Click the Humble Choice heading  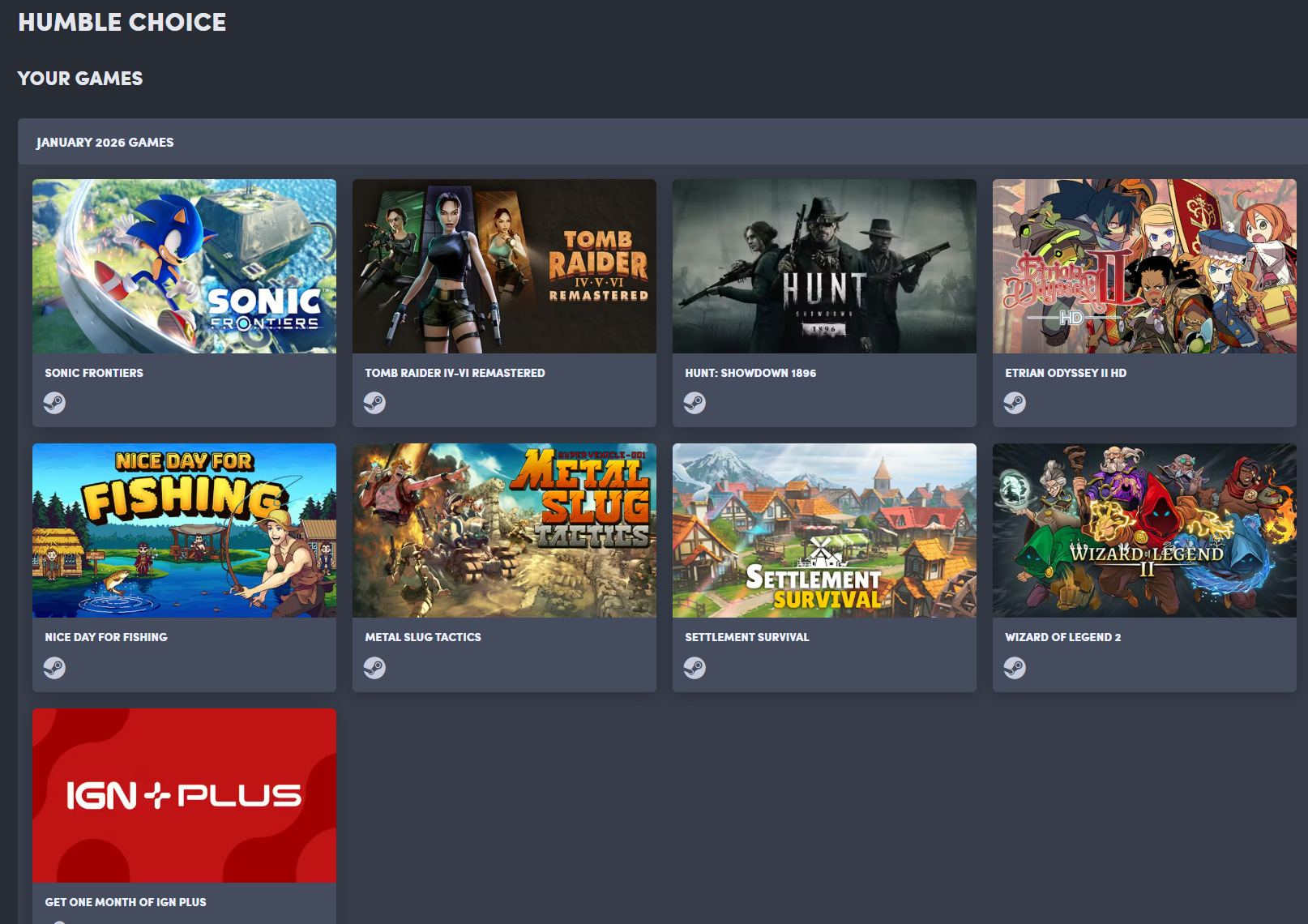122,22
